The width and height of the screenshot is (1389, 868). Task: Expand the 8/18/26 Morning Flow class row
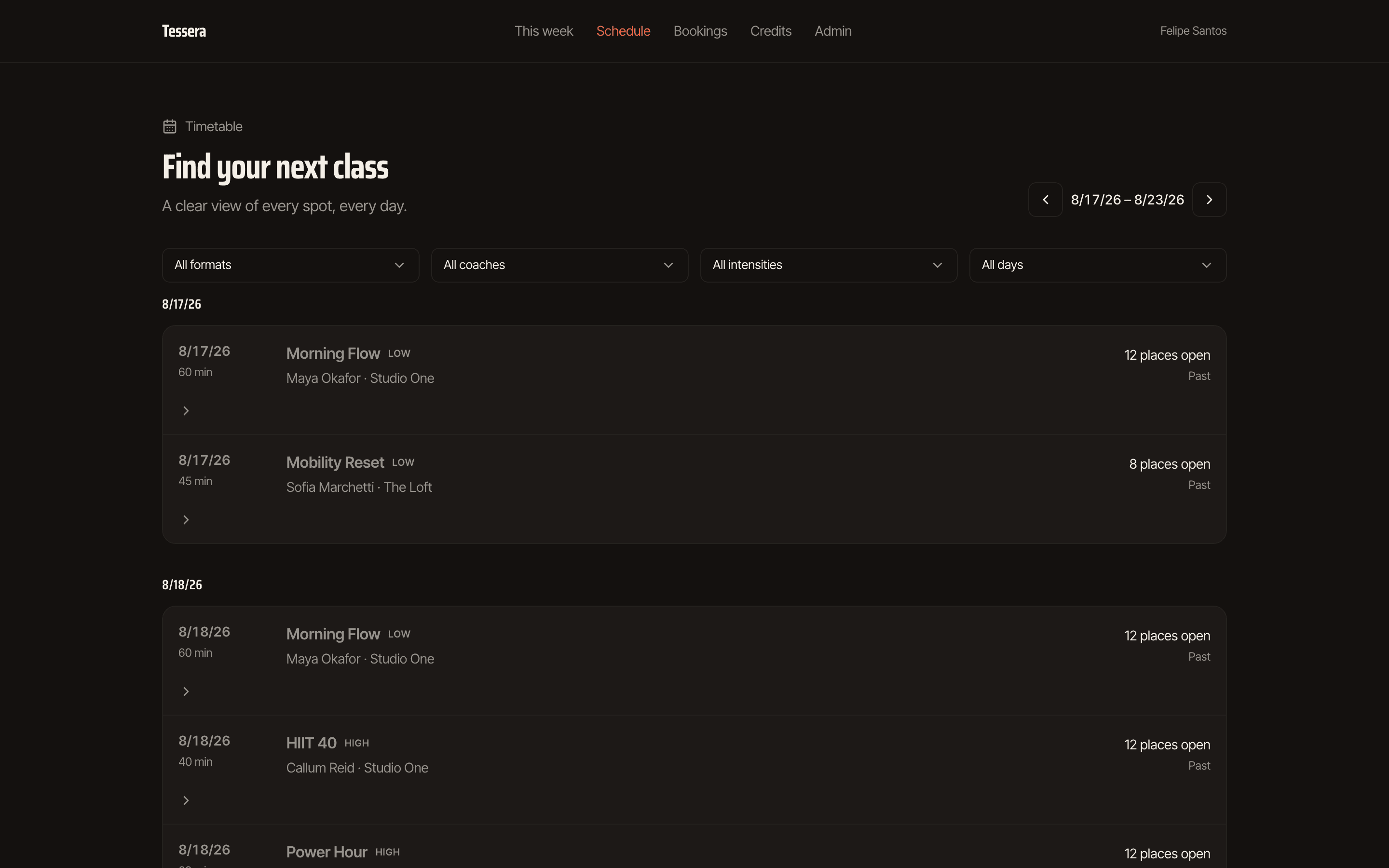coord(186,691)
